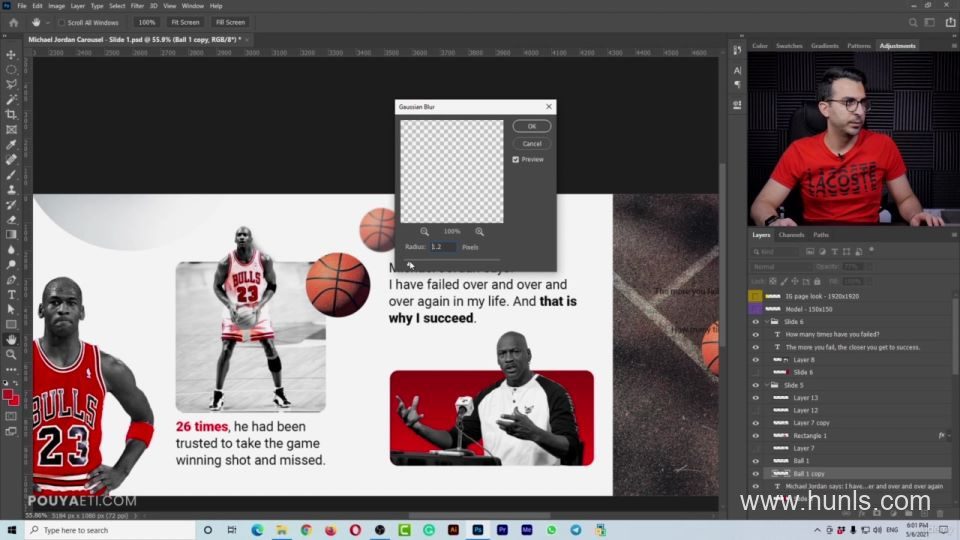Expand Rectangle 1 layer effects arrow
This screenshot has width=960, height=540.
coord(950,436)
